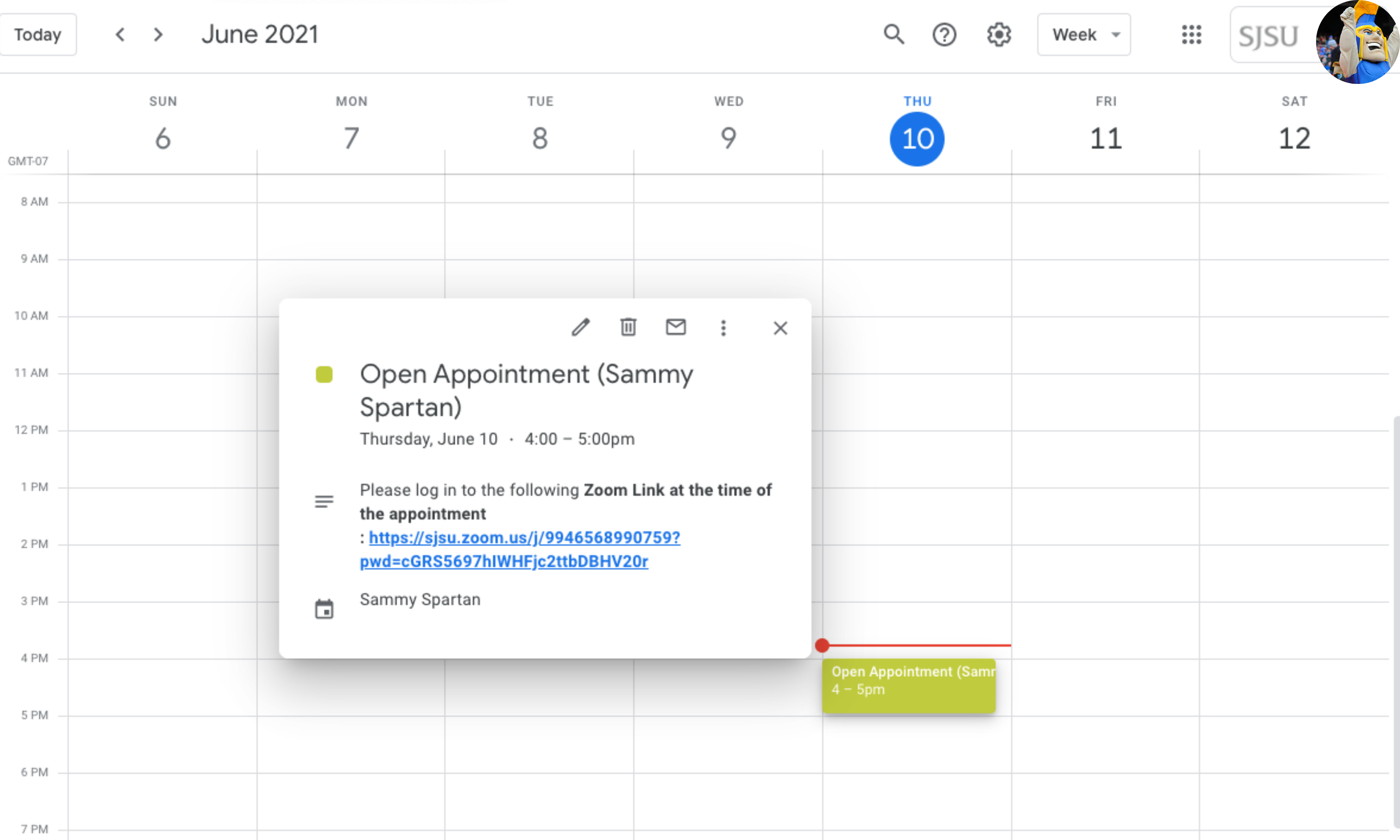Email guests using the envelope icon

pyautogui.click(x=676, y=327)
